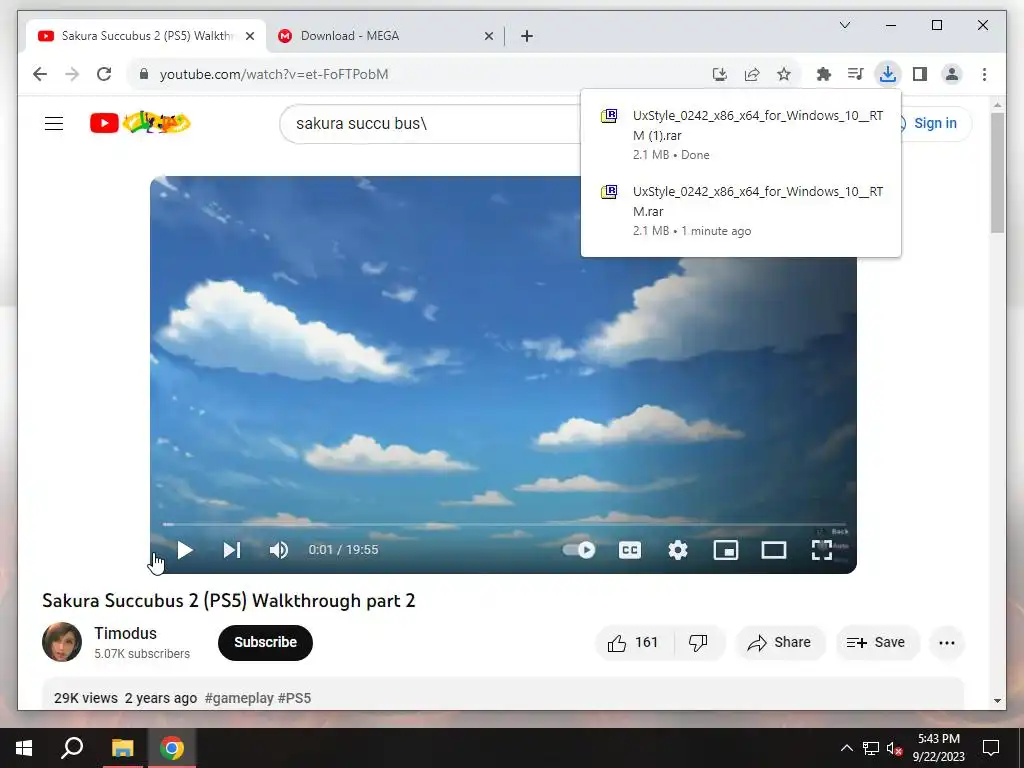Go to YouTube home via logo
The width and height of the screenshot is (1024, 768).
140,123
